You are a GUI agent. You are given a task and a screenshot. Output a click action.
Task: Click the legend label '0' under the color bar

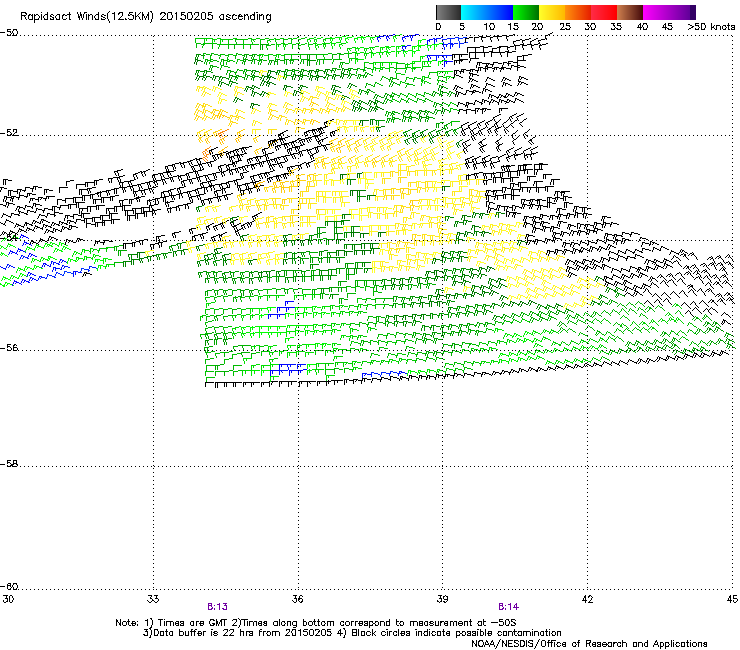click(x=438, y=27)
